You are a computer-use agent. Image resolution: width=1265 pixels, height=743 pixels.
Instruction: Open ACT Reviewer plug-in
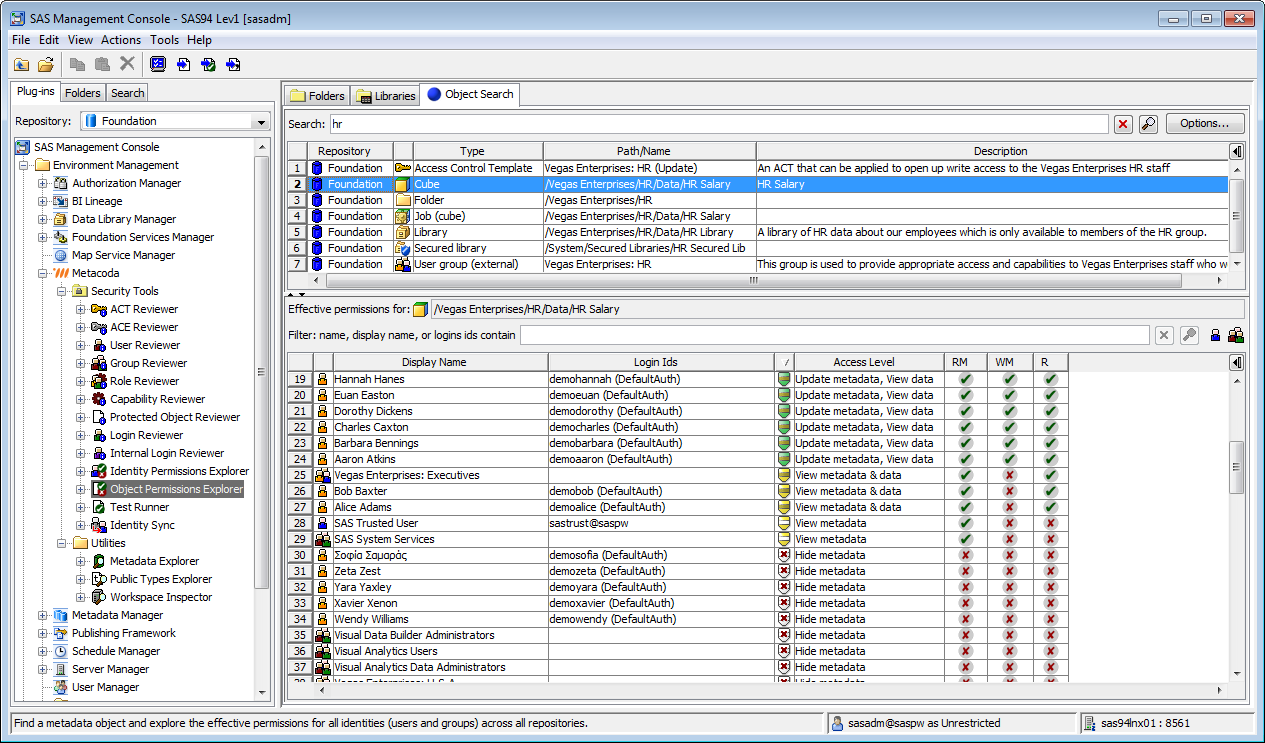(x=144, y=309)
